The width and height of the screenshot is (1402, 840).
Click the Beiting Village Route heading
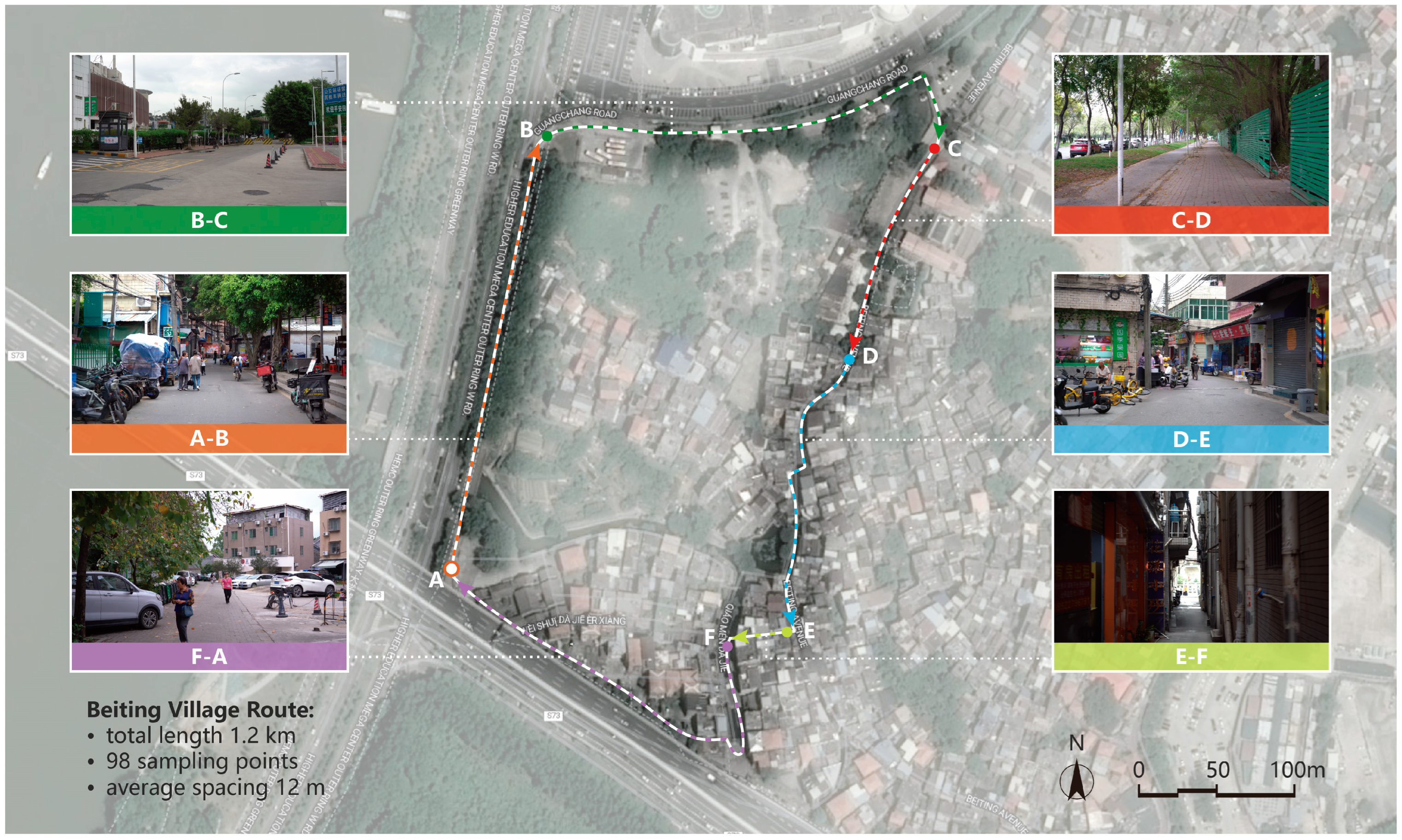(x=200, y=710)
